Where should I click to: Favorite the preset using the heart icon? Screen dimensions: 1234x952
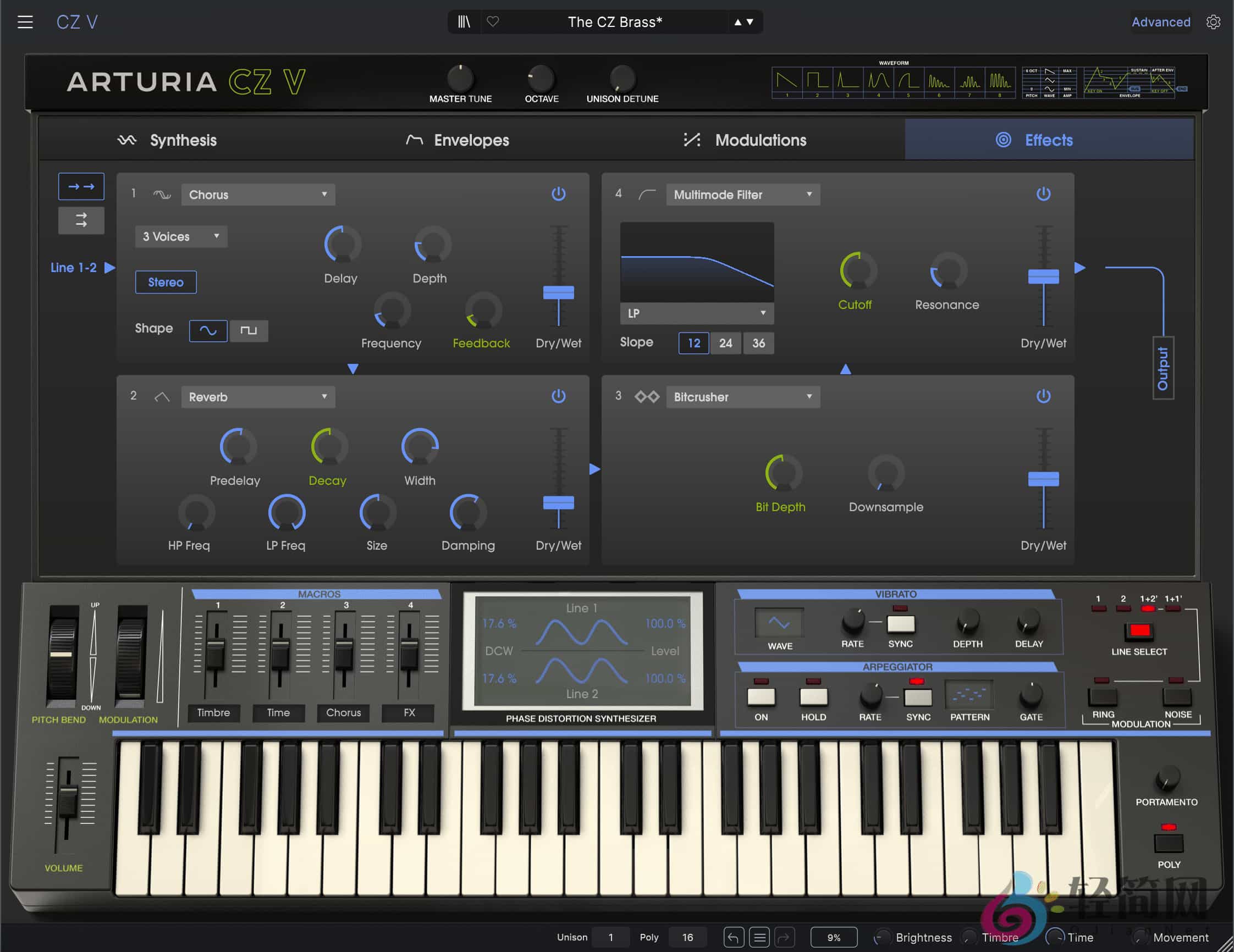click(x=493, y=22)
